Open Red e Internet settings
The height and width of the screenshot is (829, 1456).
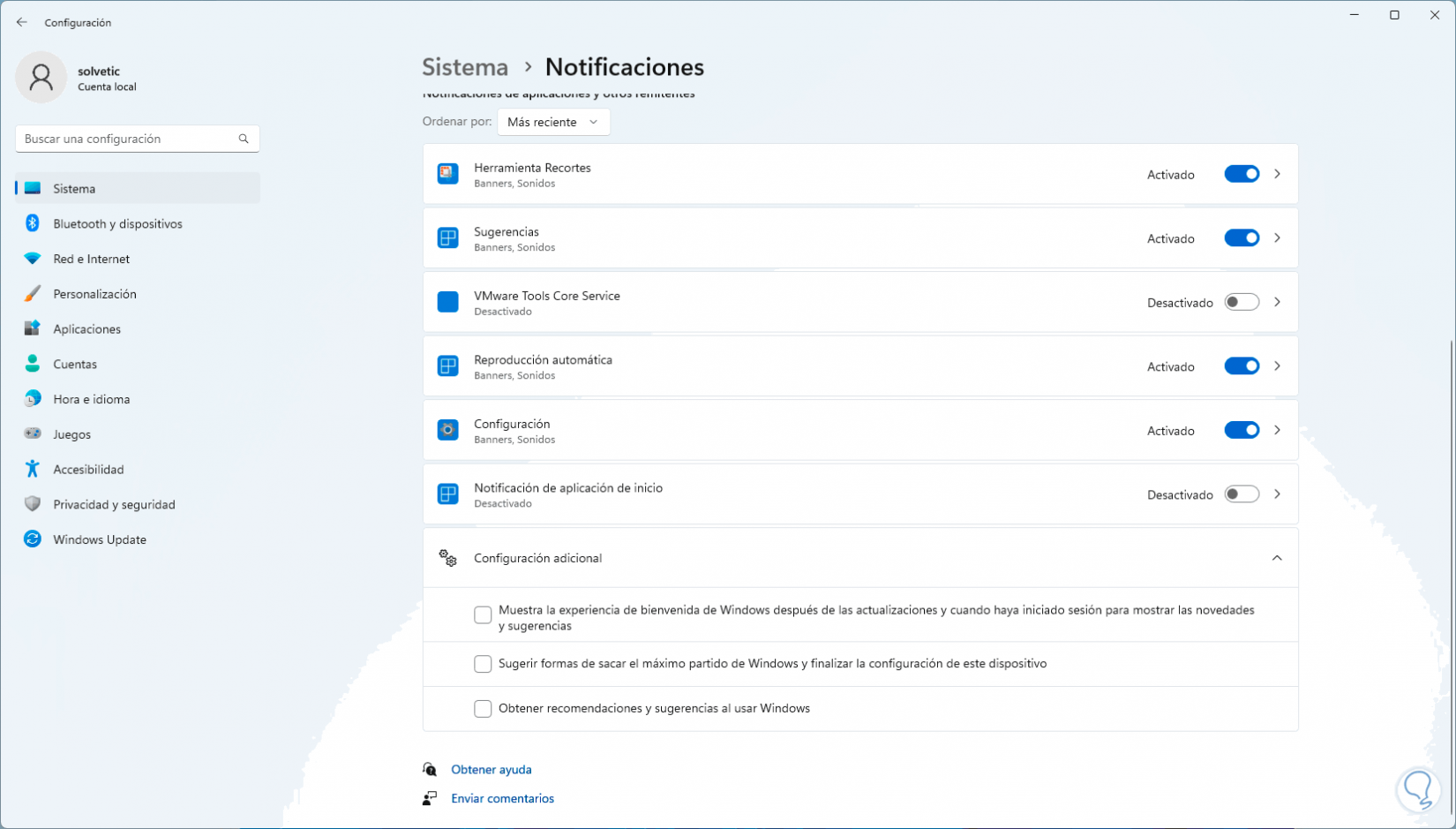tap(91, 259)
